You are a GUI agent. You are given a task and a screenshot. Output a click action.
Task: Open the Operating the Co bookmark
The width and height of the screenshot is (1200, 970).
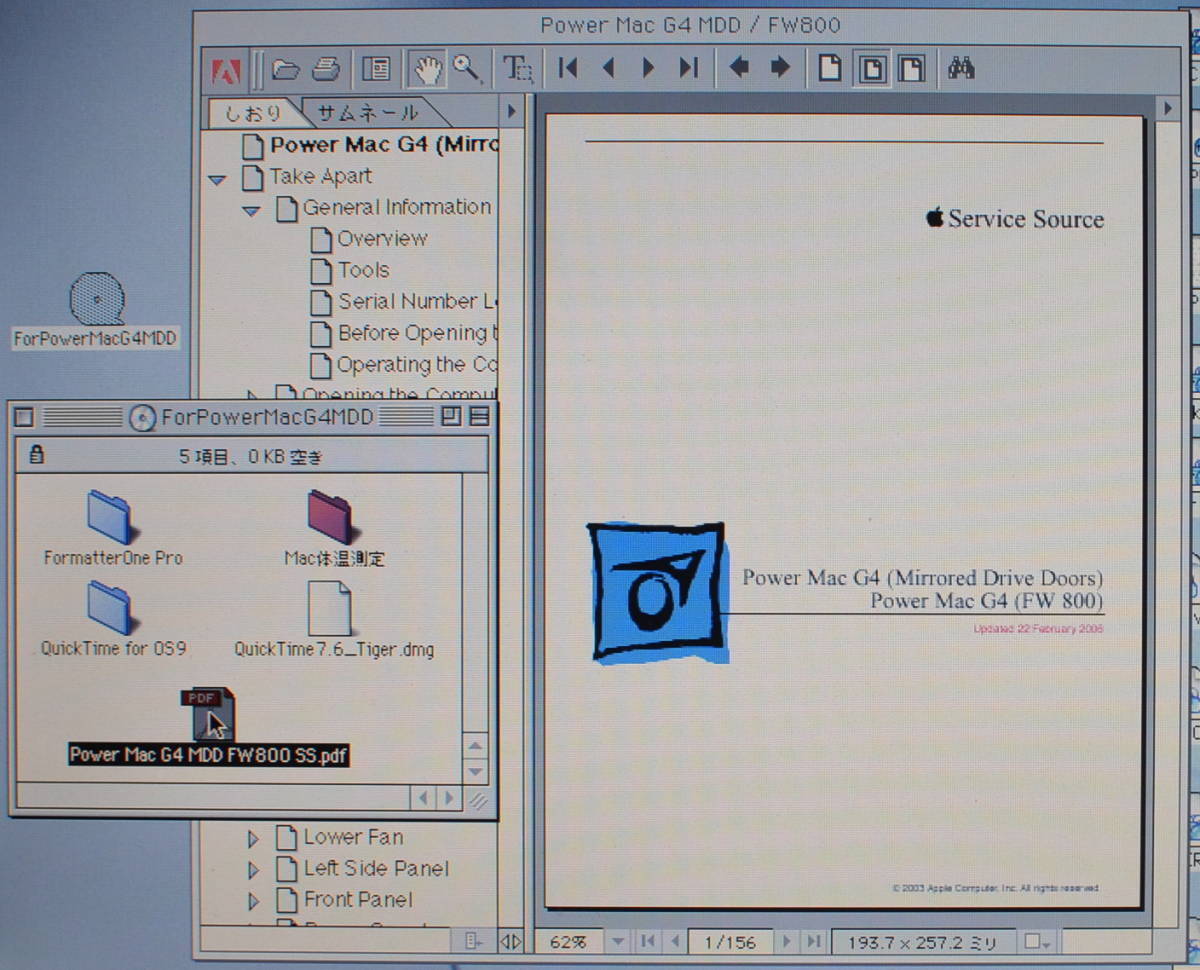pyautogui.click(x=416, y=365)
